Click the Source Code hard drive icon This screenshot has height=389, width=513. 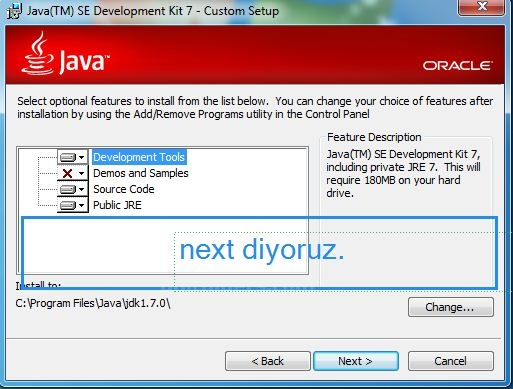coord(68,189)
